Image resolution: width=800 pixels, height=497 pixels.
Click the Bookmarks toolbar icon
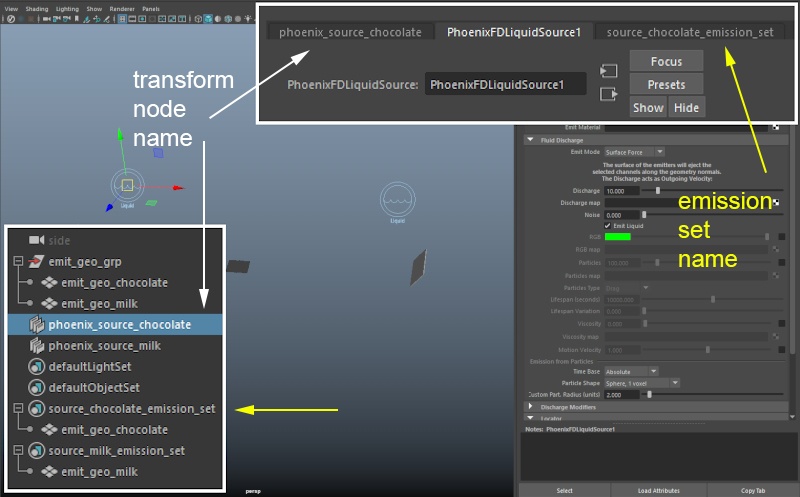pyautogui.click(x=77, y=19)
